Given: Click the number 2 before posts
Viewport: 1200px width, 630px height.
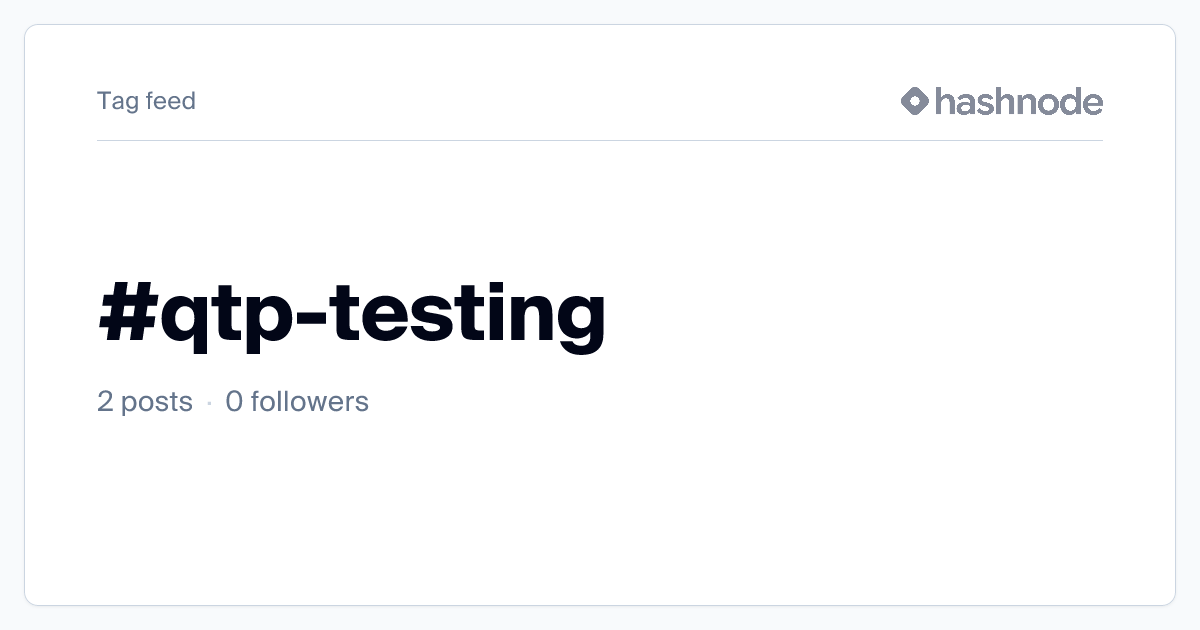Looking at the screenshot, I should pos(105,402).
